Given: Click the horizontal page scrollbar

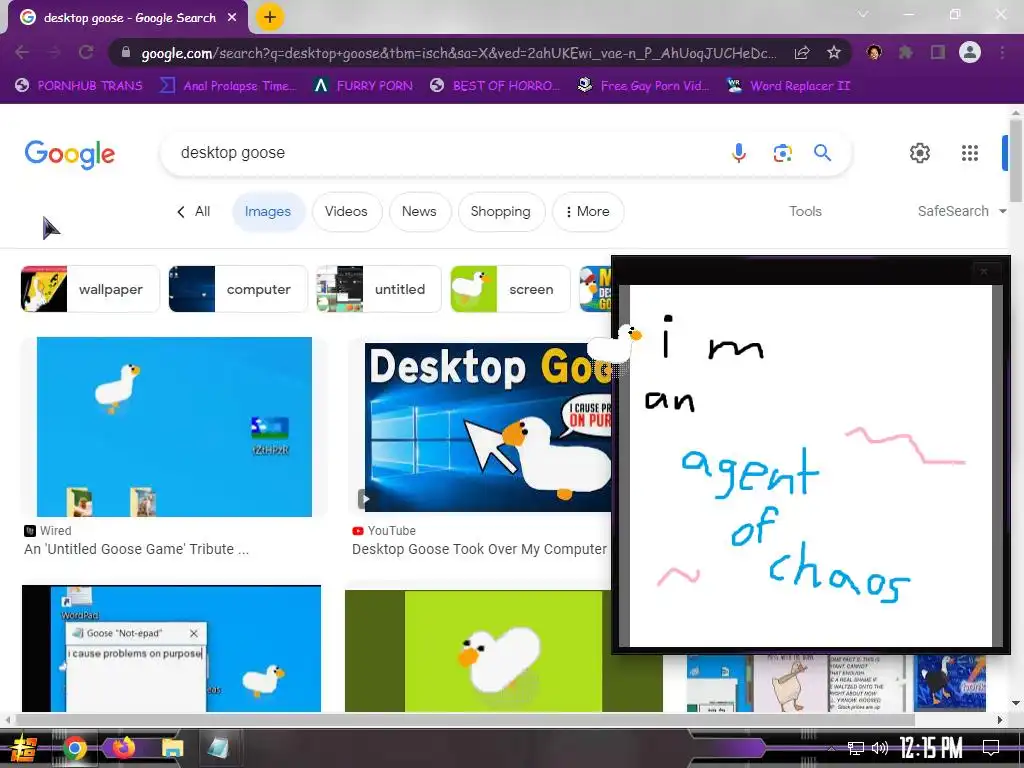Looking at the screenshot, I should 465,720.
